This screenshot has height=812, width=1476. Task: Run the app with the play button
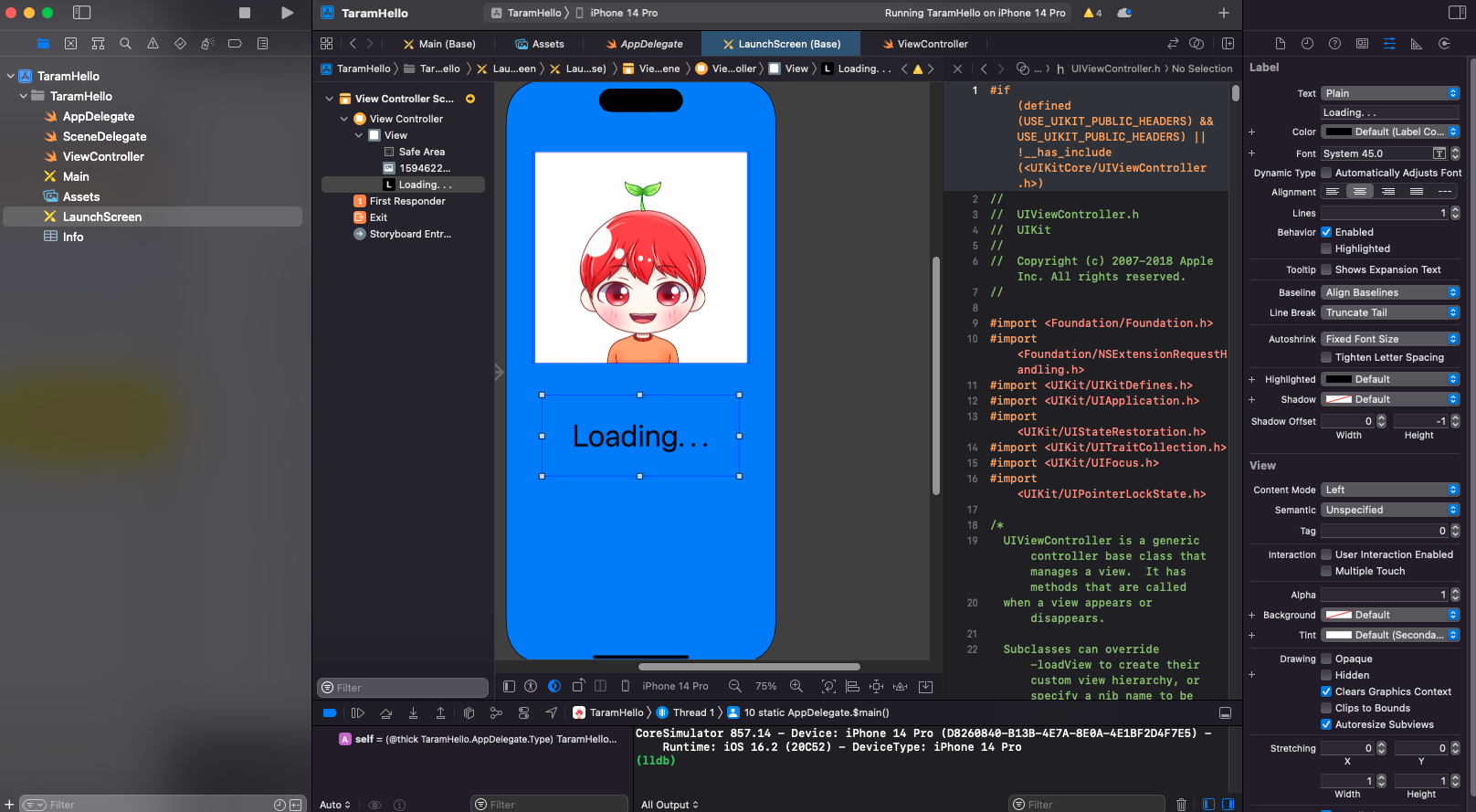pyautogui.click(x=287, y=13)
